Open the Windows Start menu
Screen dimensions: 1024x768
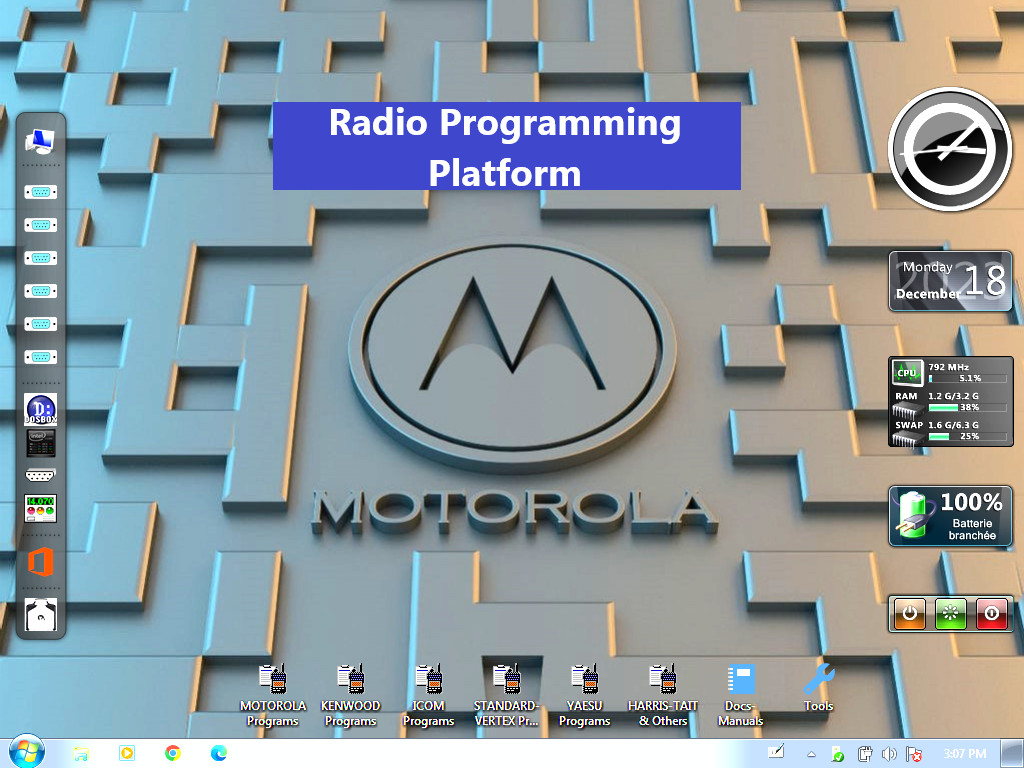coord(25,752)
